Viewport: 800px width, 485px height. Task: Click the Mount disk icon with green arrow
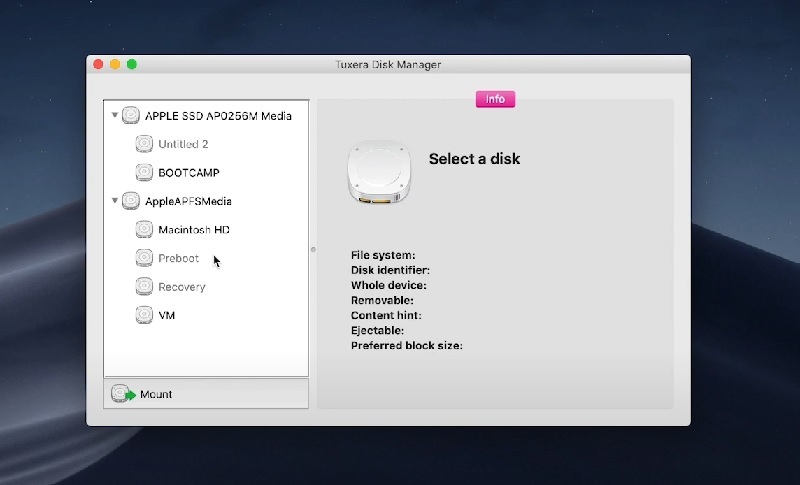click(123, 394)
